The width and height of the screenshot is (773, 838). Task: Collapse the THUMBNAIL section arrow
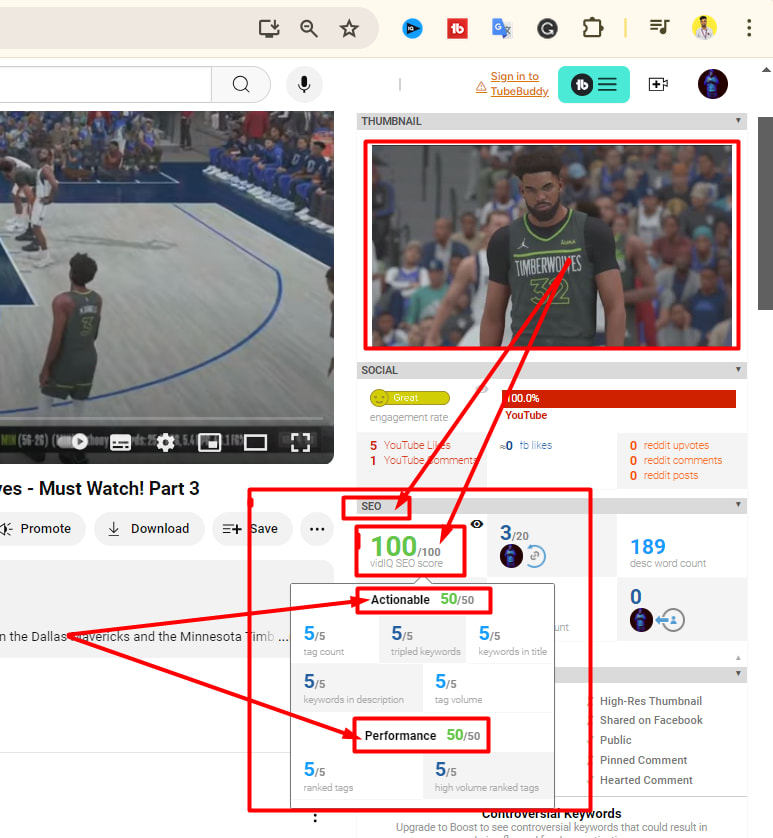738,121
